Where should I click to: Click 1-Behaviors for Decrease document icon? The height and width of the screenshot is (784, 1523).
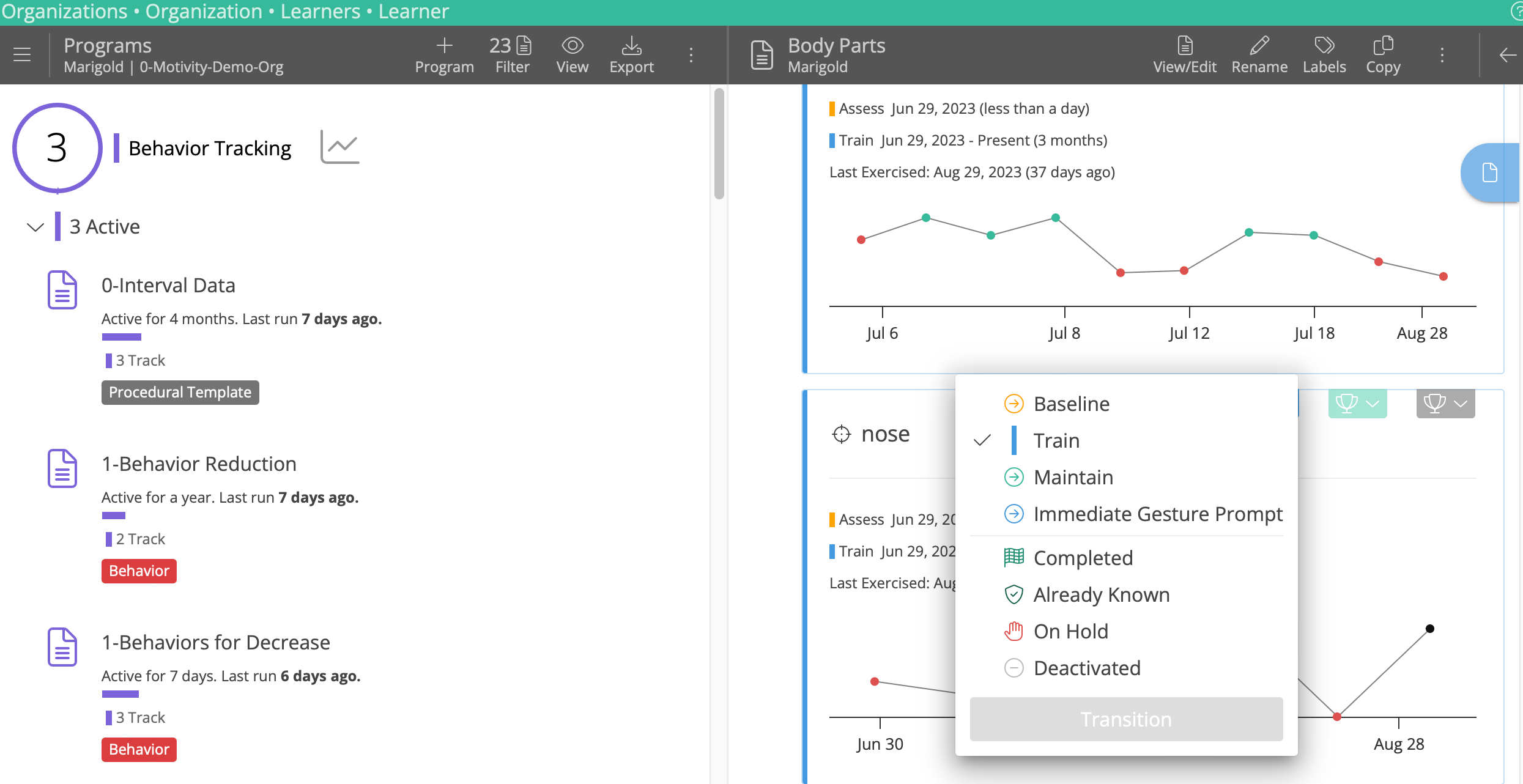tap(62, 646)
